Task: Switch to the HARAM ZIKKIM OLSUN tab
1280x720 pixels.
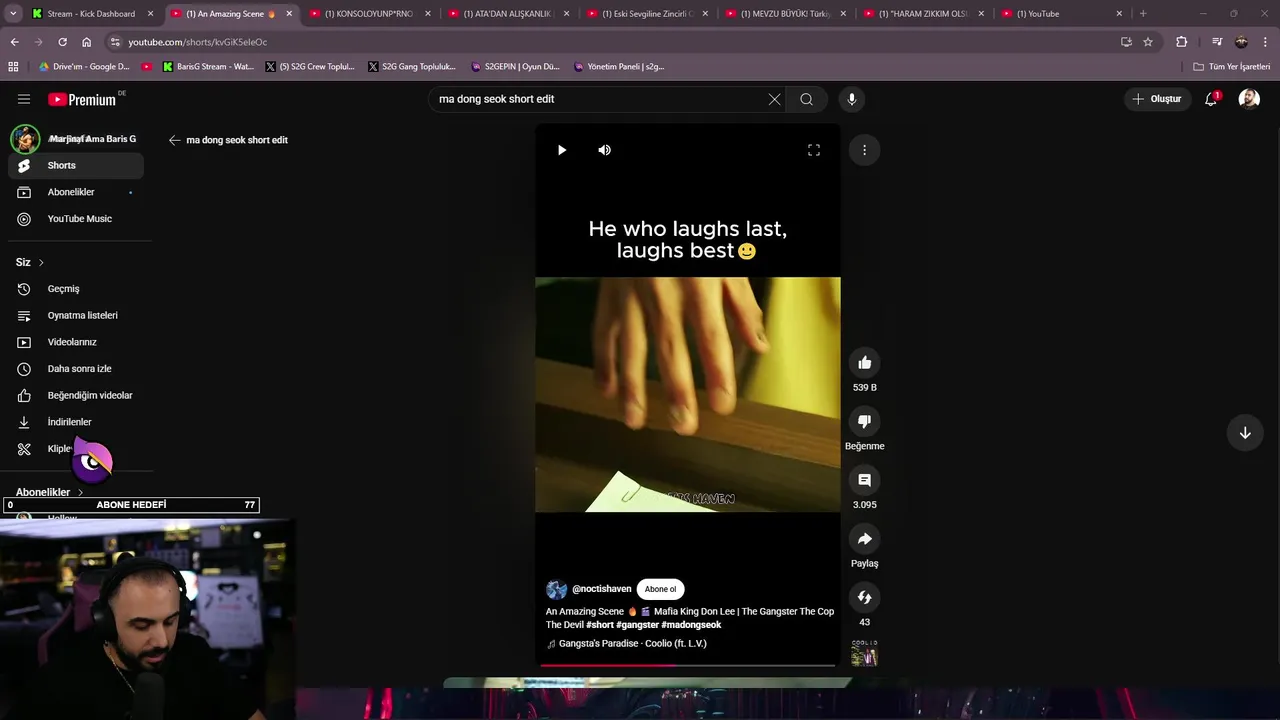Action: 923,14
